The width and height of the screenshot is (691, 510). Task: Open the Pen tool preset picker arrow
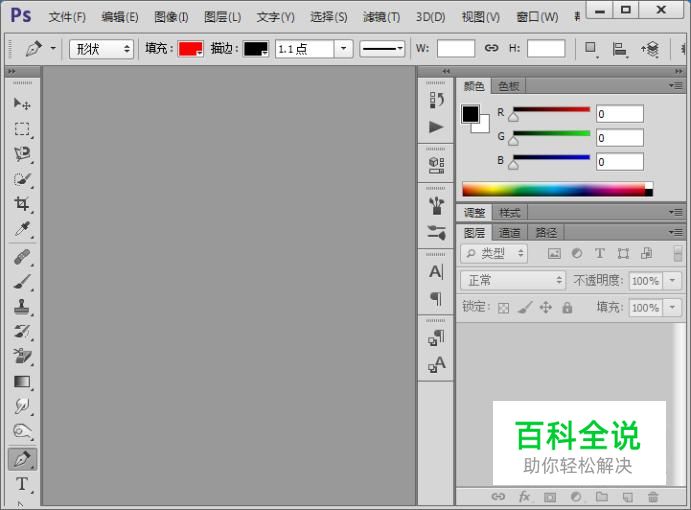coord(53,48)
